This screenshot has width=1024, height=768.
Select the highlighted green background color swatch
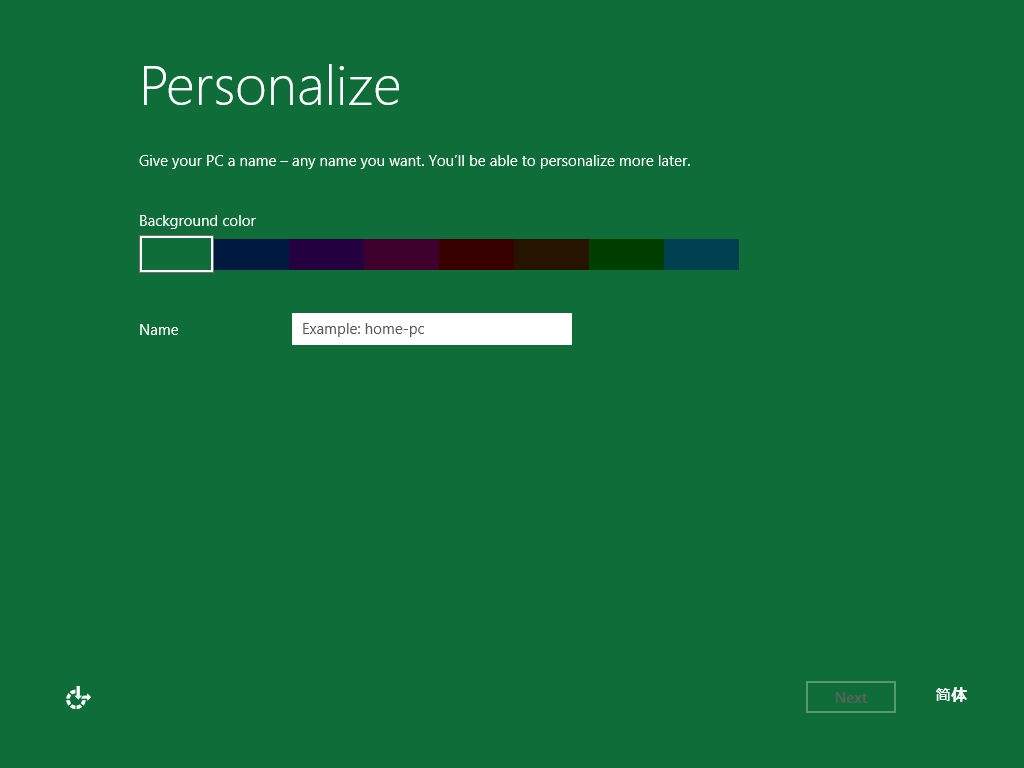tap(176, 254)
